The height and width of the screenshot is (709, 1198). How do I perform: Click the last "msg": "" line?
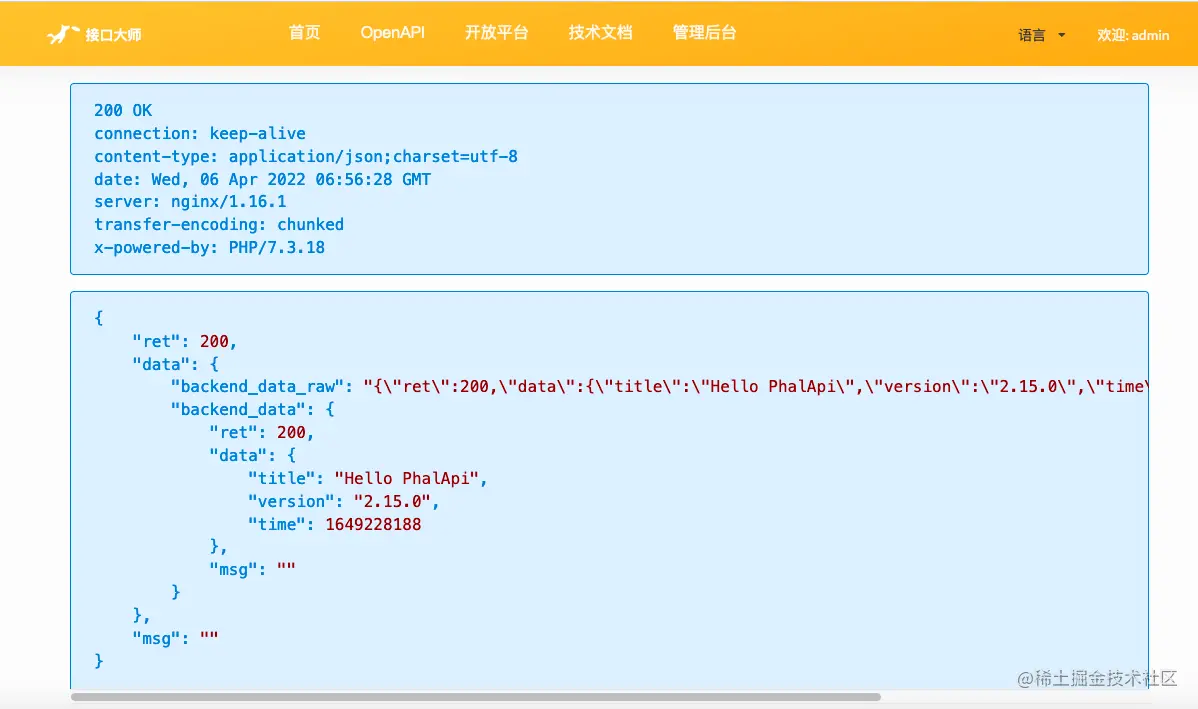[176, 638]
